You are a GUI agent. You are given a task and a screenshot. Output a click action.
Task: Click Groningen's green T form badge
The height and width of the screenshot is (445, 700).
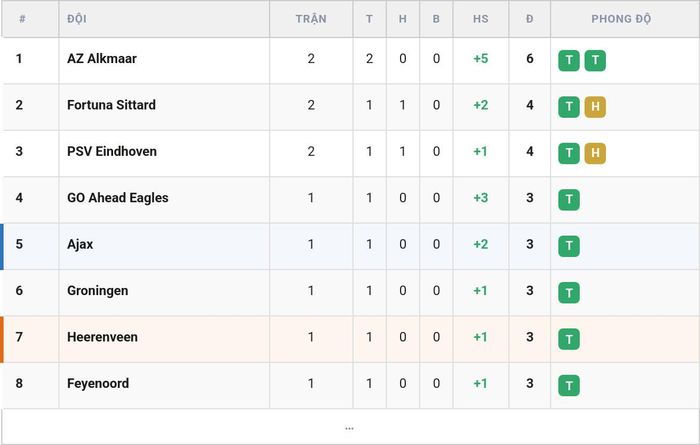(569, 292)
